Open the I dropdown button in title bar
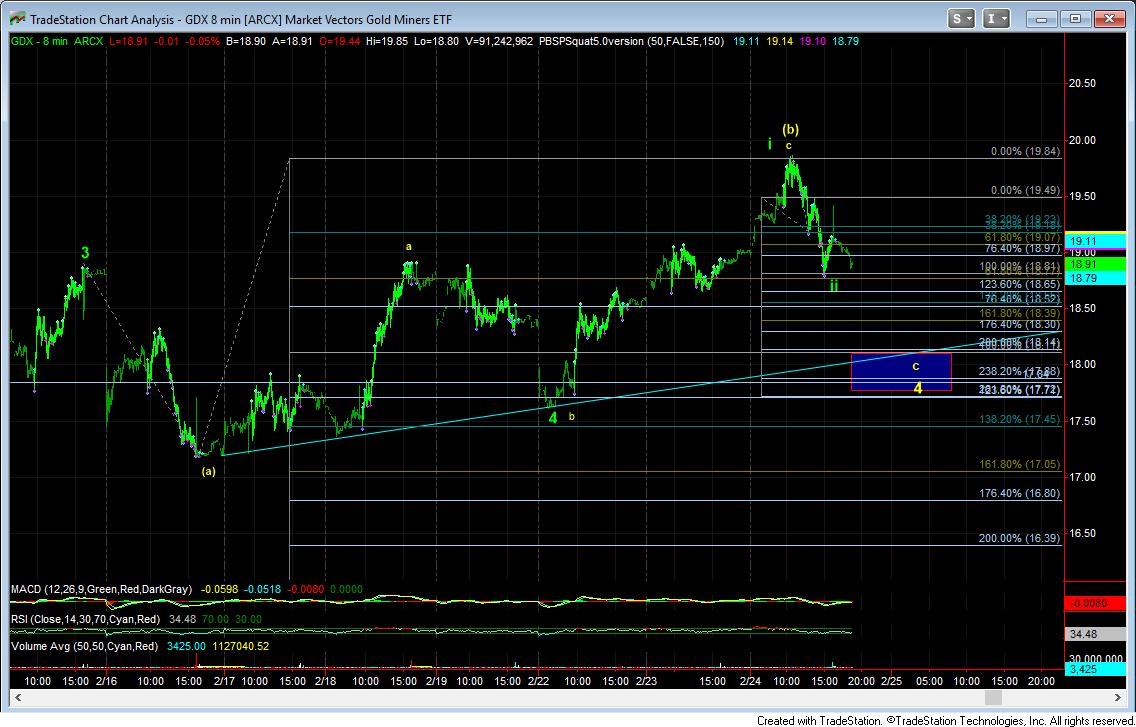This screenshot has width=1136, height=727. [998, 19]
